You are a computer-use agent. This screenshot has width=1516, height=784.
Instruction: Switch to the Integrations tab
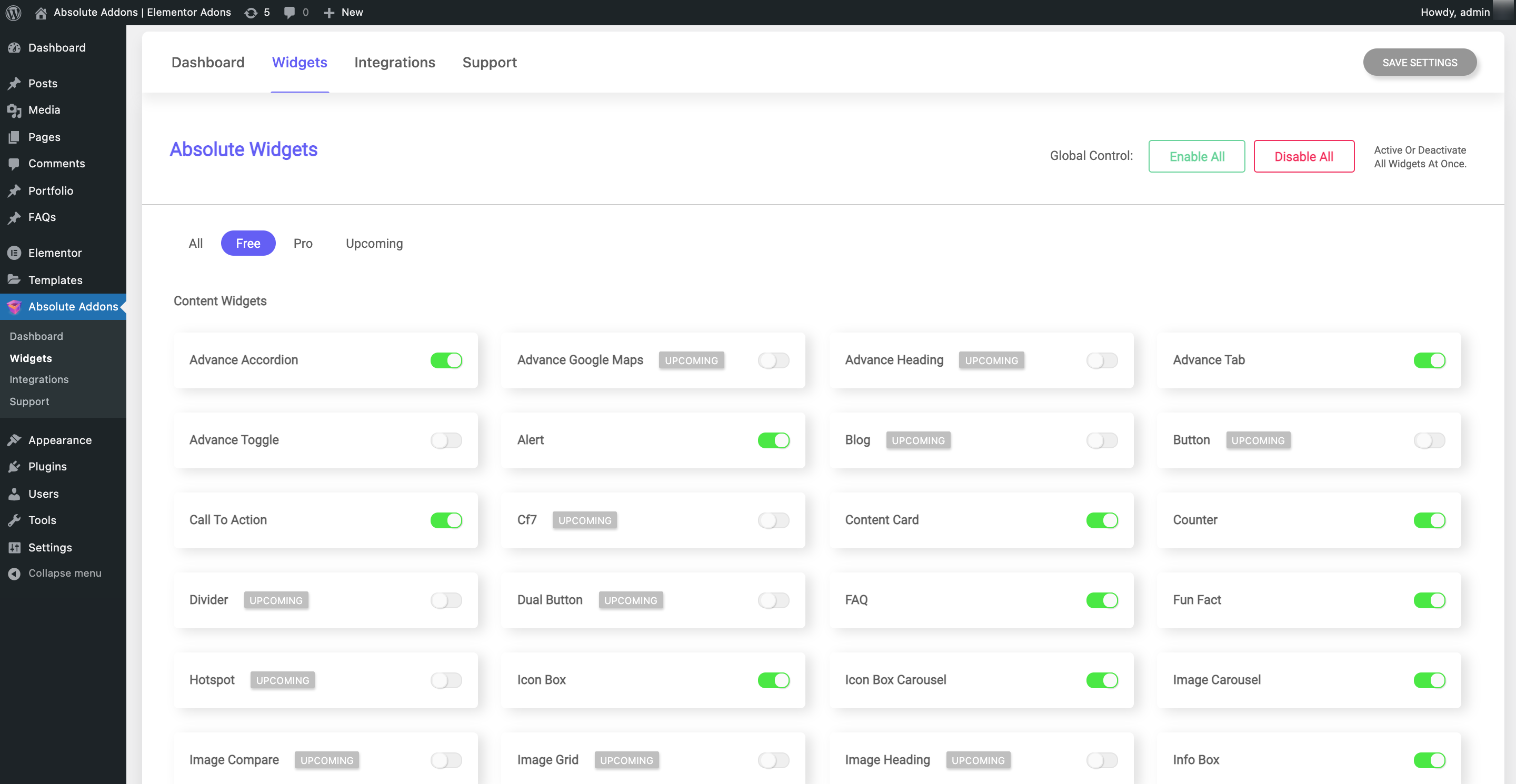click(x=394, y=62)
